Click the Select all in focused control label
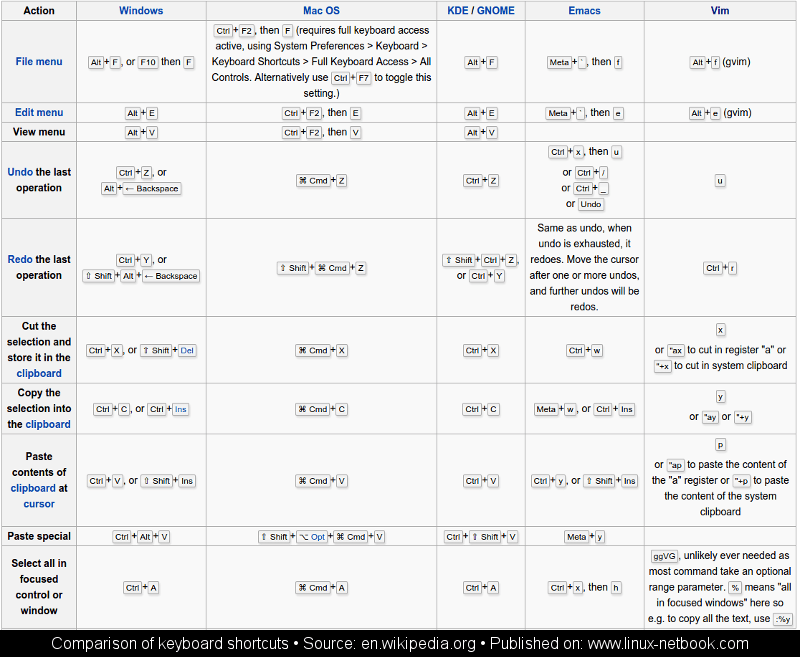Image resolution: width=800 pixels, height=657 pixels. (x=39, y=587)
